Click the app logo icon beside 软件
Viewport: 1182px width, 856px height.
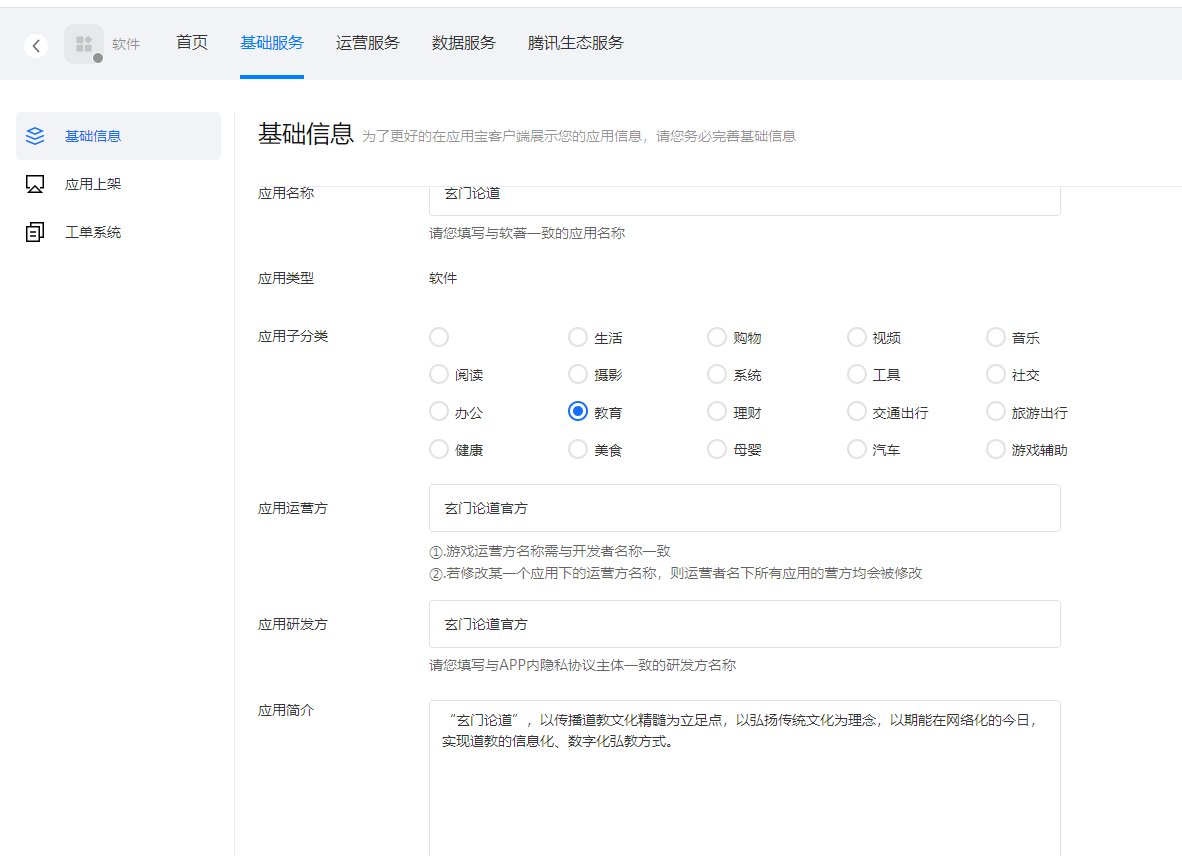point(84,43)
